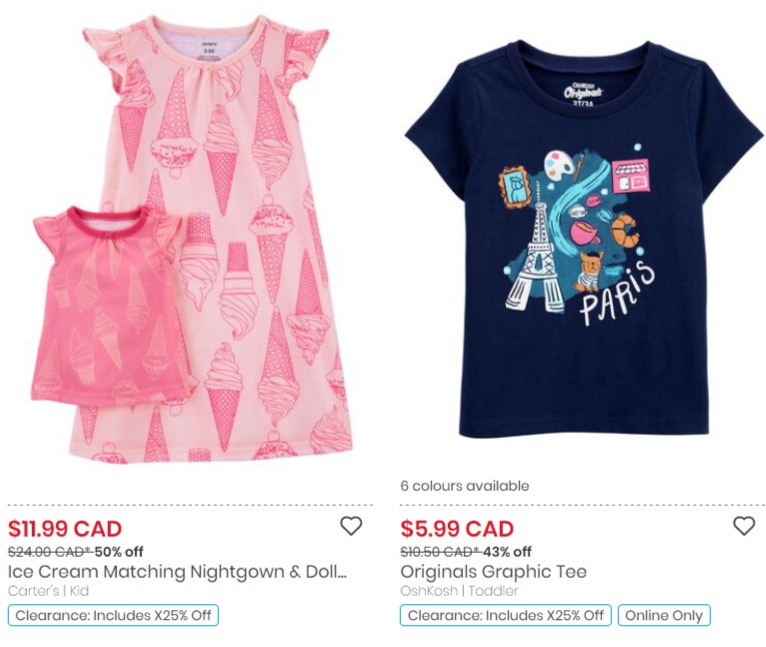Image resolution: width=766 pixels, height=647 pixels.
Task: Click the tee's Clearance: Includes X25% Off badge
Action: [x=506, y=615]
